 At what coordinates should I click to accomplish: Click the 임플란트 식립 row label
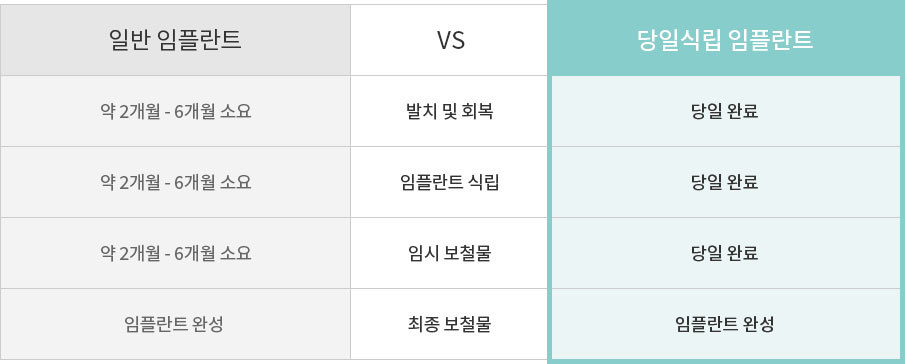click(449, 182)
